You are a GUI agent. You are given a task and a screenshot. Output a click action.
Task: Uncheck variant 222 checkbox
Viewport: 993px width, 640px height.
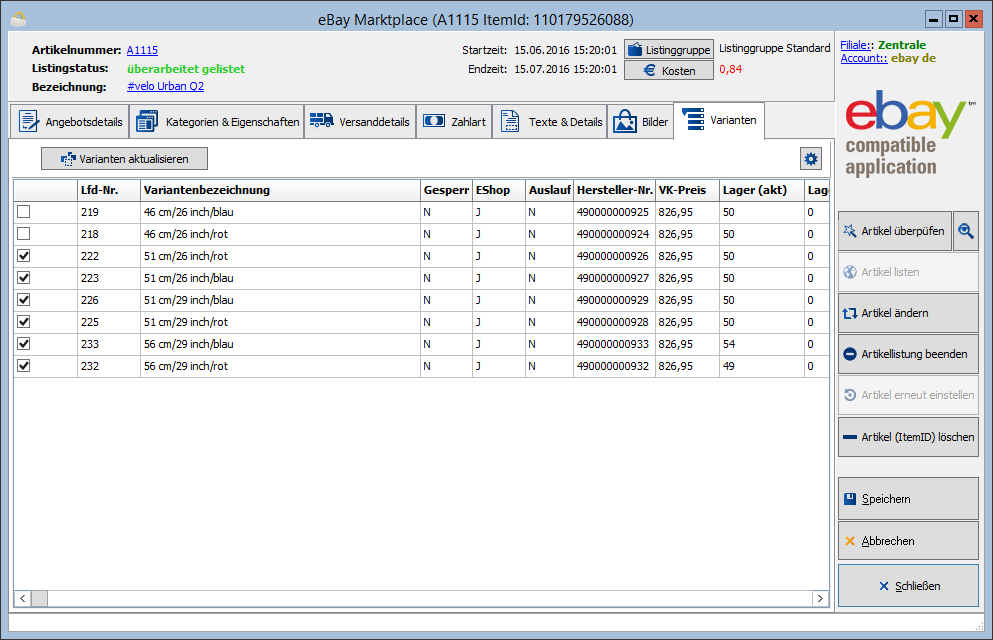(x=23, y=256)
